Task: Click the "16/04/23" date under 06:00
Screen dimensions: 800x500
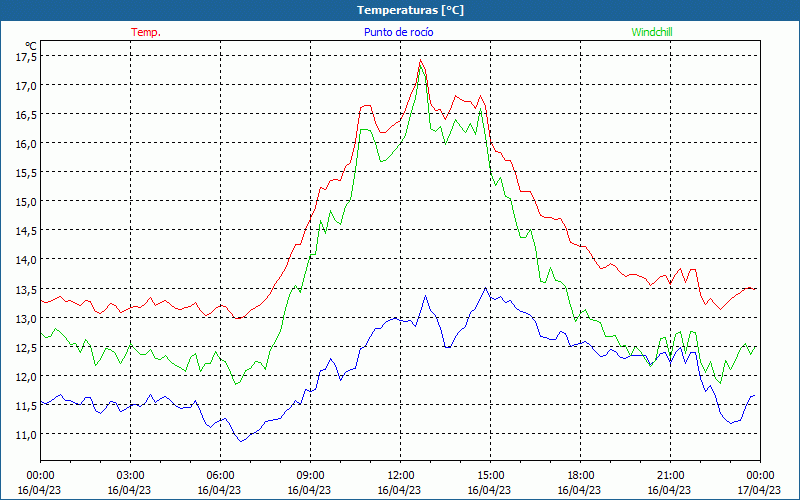Action: [x=220, y=490]
